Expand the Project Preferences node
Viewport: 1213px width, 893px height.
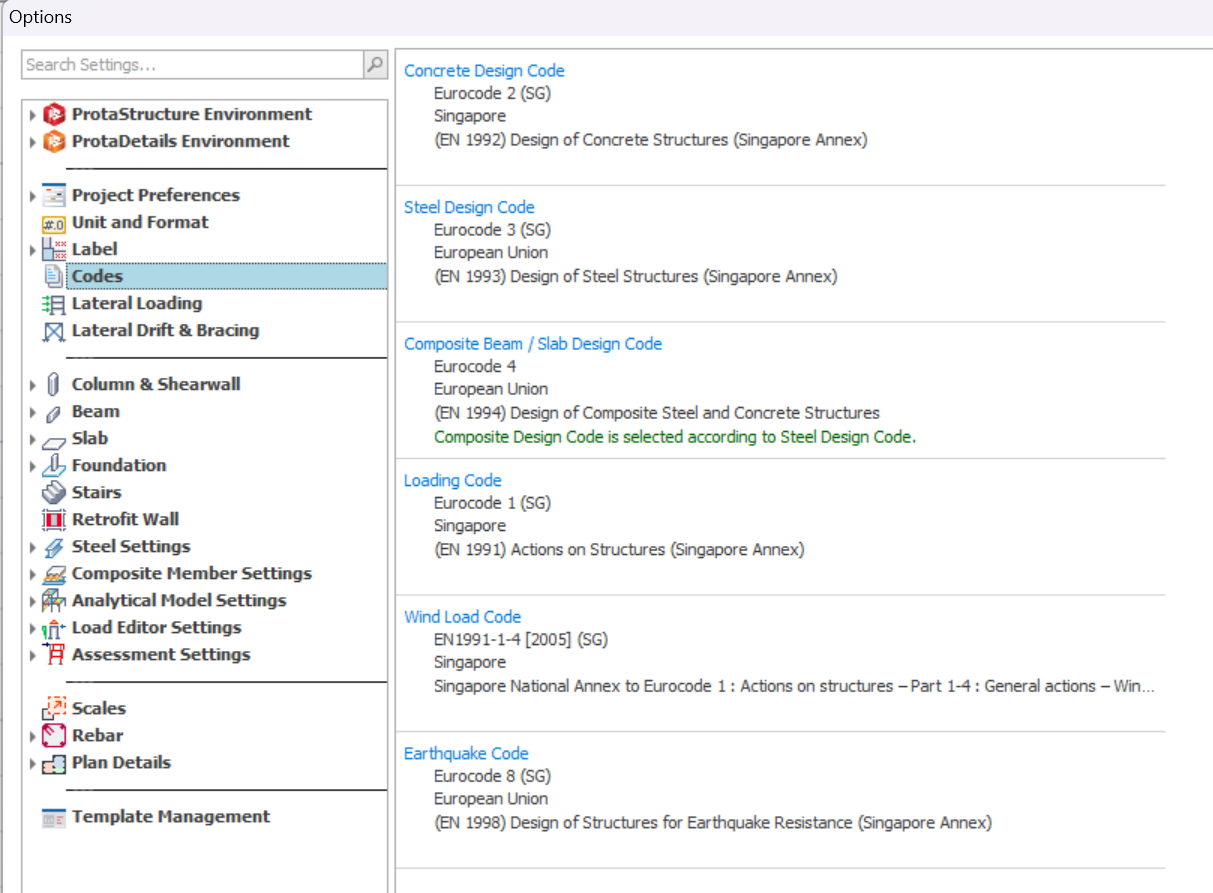point(33,196)
